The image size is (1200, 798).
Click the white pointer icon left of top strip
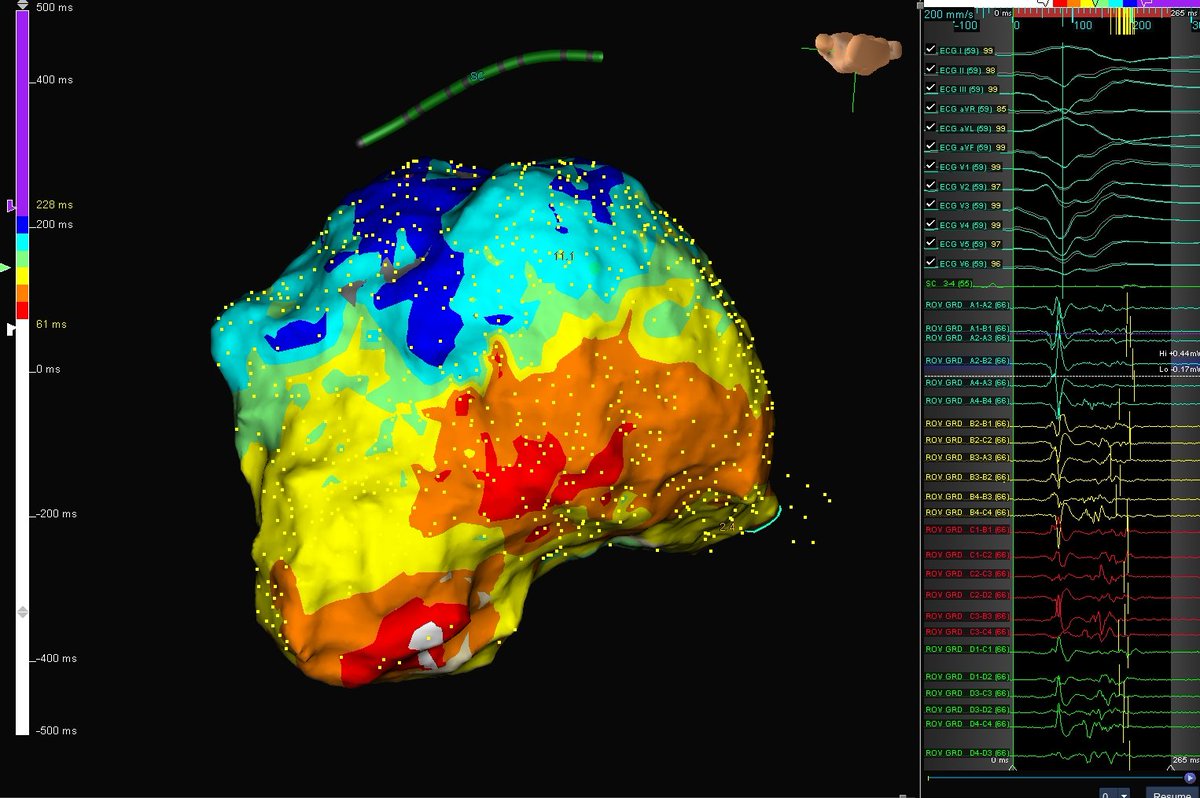[1043, 3]
